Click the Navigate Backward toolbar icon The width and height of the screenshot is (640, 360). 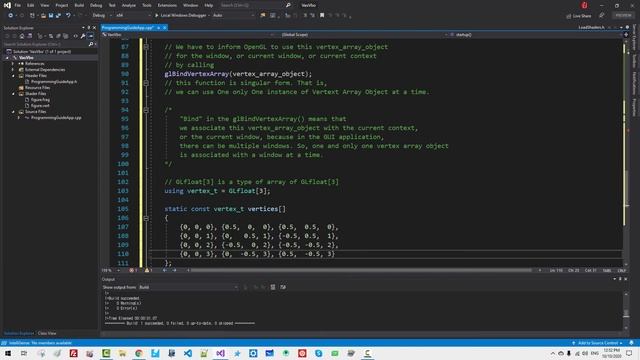(10, 16)
